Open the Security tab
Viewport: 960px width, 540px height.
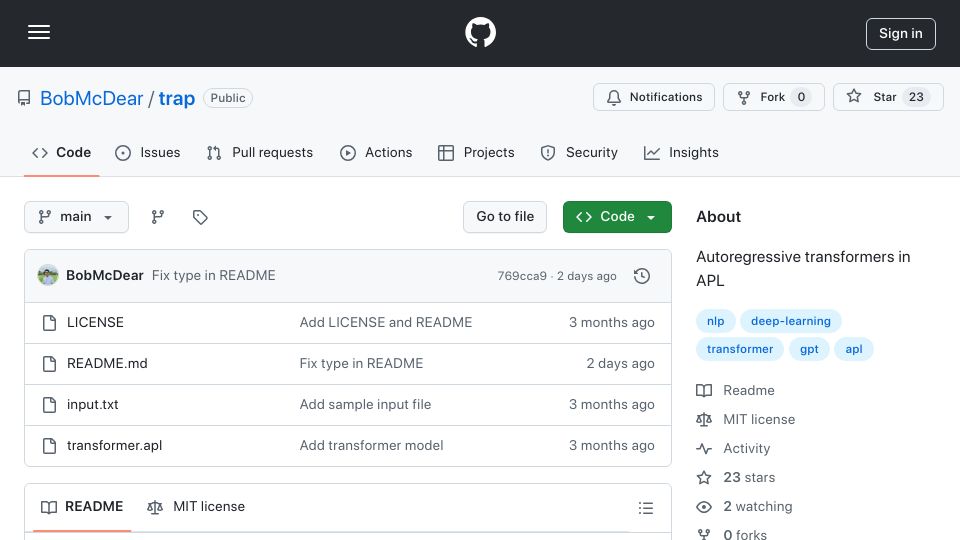tap(579, 152)
